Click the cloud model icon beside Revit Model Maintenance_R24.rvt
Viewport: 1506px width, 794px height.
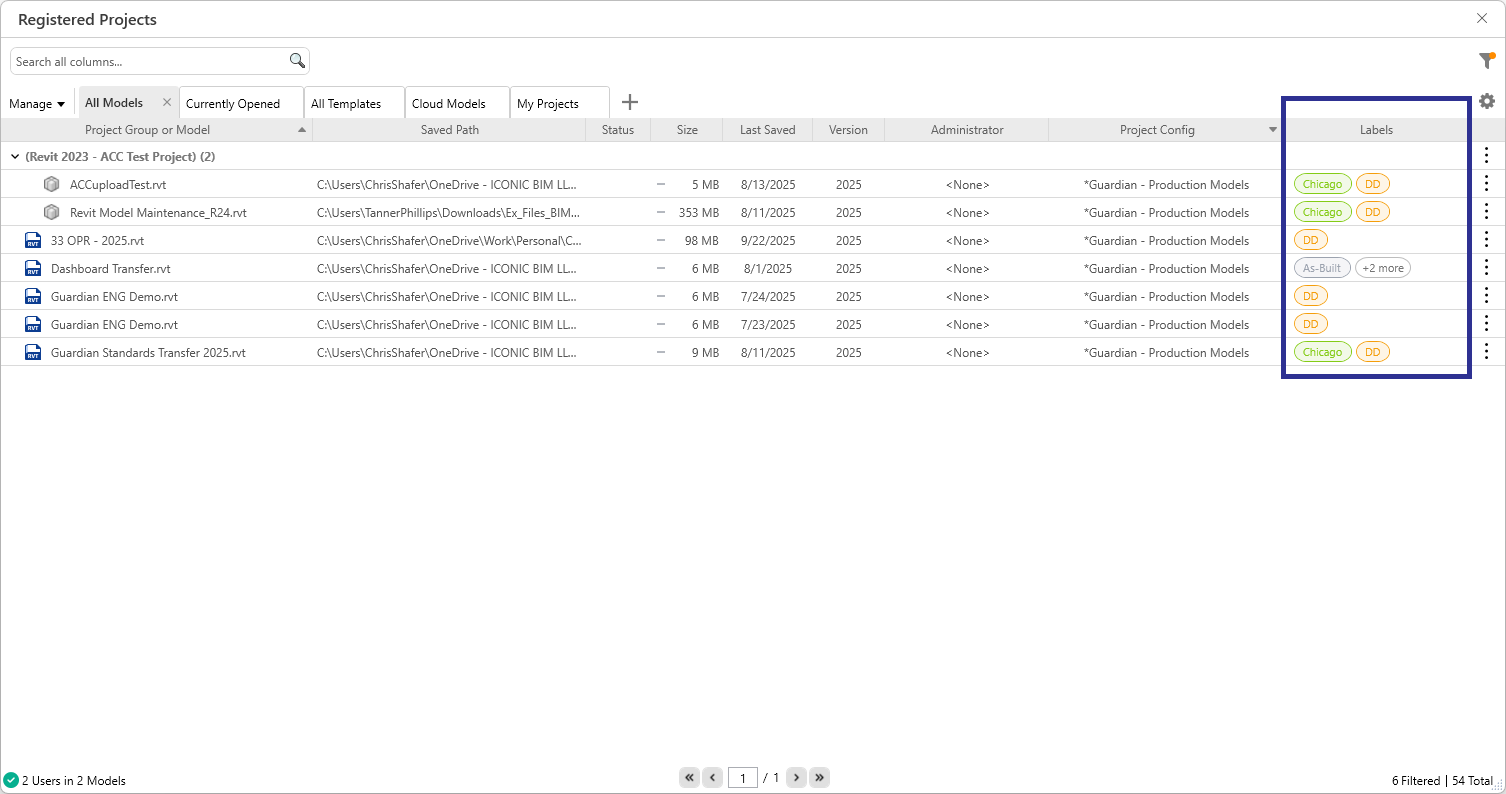tap(51, 212)
